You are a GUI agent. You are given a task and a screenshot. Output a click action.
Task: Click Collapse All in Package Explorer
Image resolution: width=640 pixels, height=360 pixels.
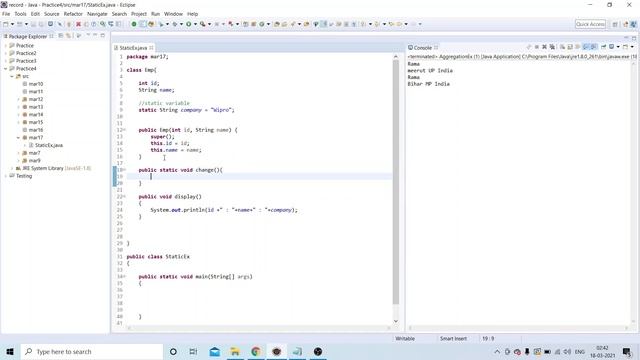click(x=60, y=36)
